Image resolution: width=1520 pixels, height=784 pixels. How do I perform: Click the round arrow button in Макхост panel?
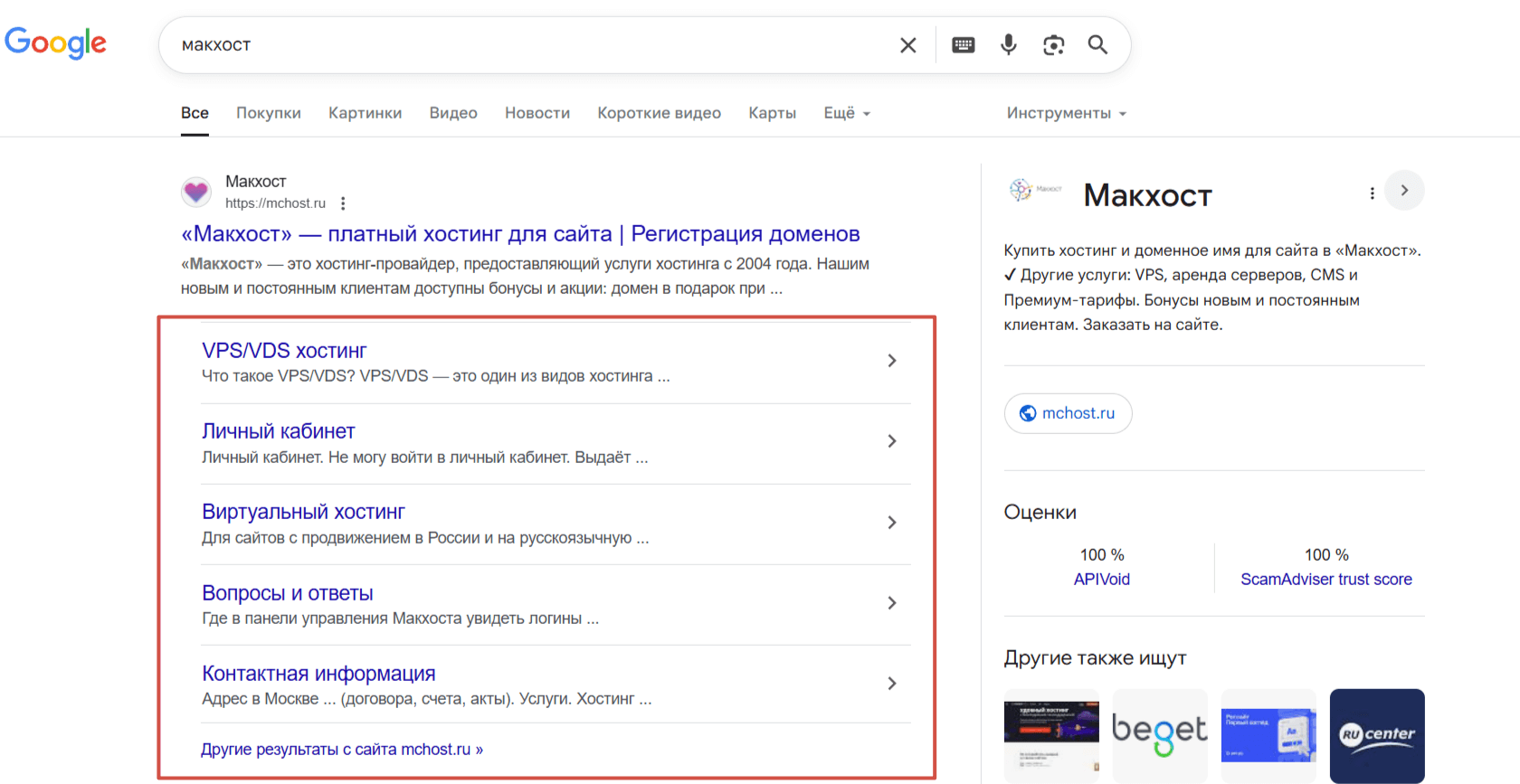[x=1404, y=191]
